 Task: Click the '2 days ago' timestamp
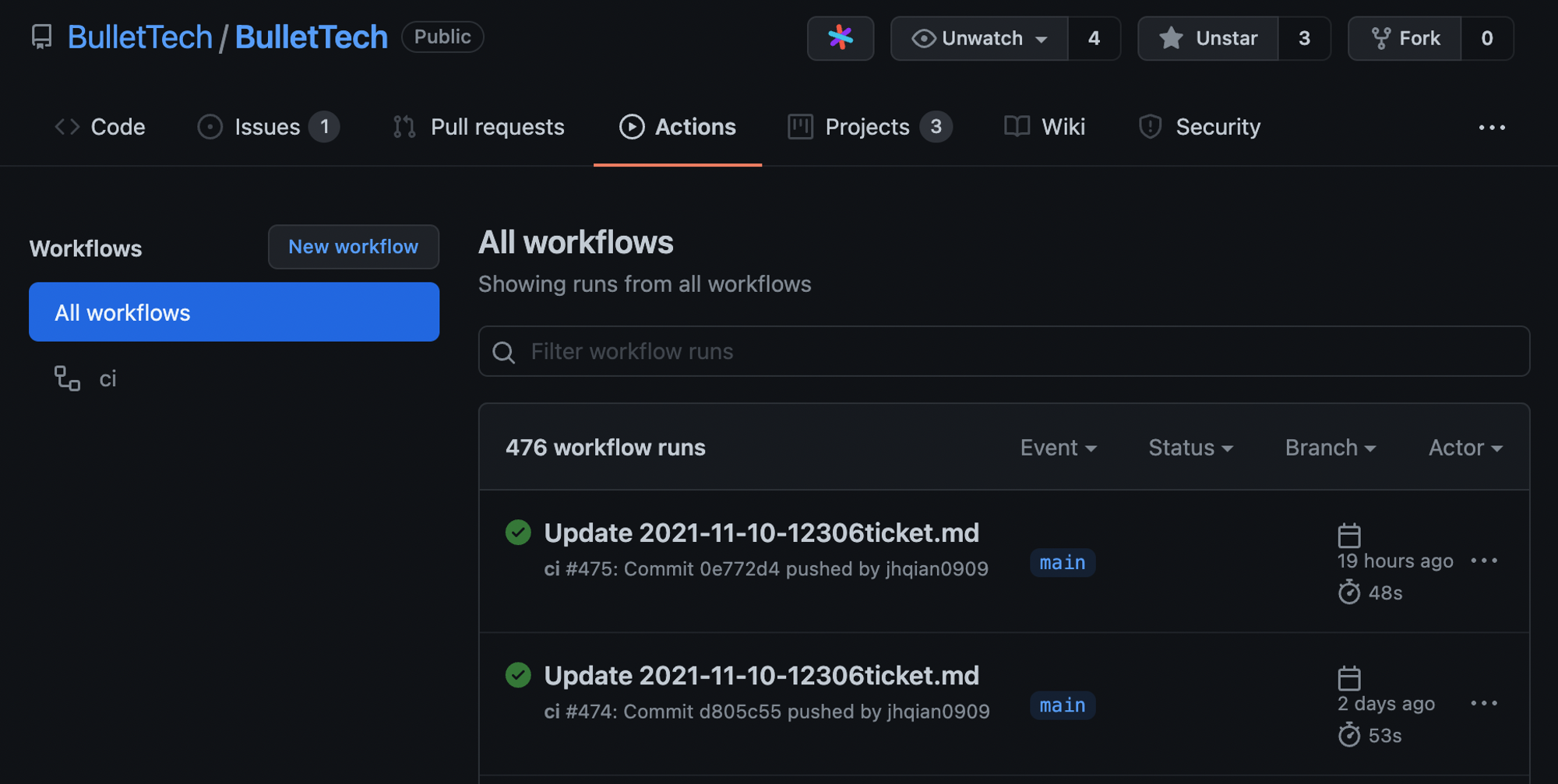1386,704
